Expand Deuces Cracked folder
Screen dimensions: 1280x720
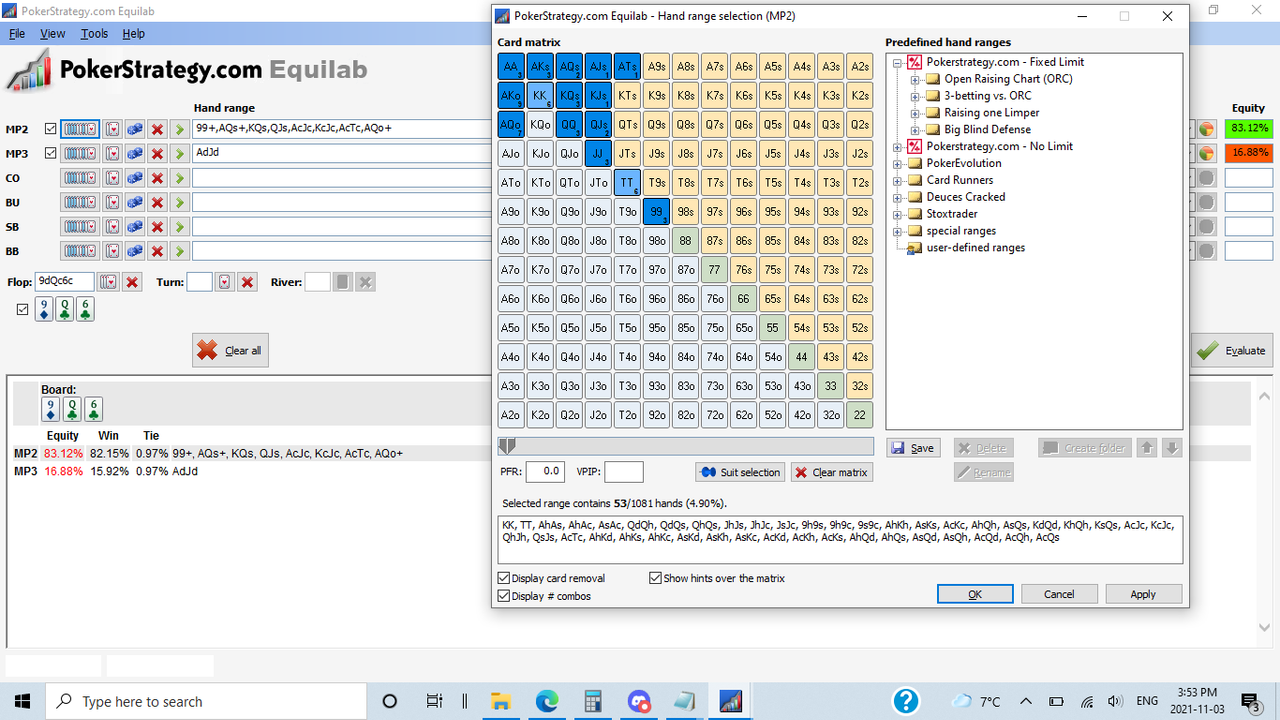[897, 198]
